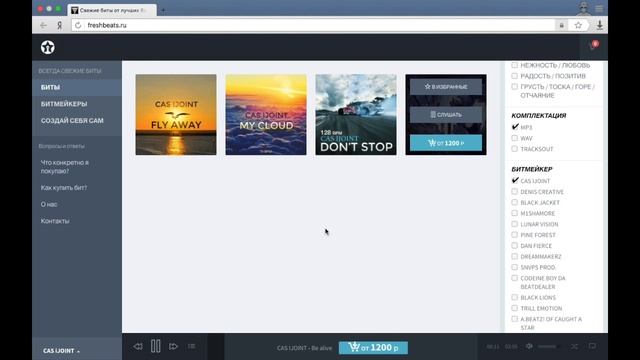This screenshot has width=640, height=360.
Task: Uncheck the MP3 format checkbox
Action: click(515, 127)
